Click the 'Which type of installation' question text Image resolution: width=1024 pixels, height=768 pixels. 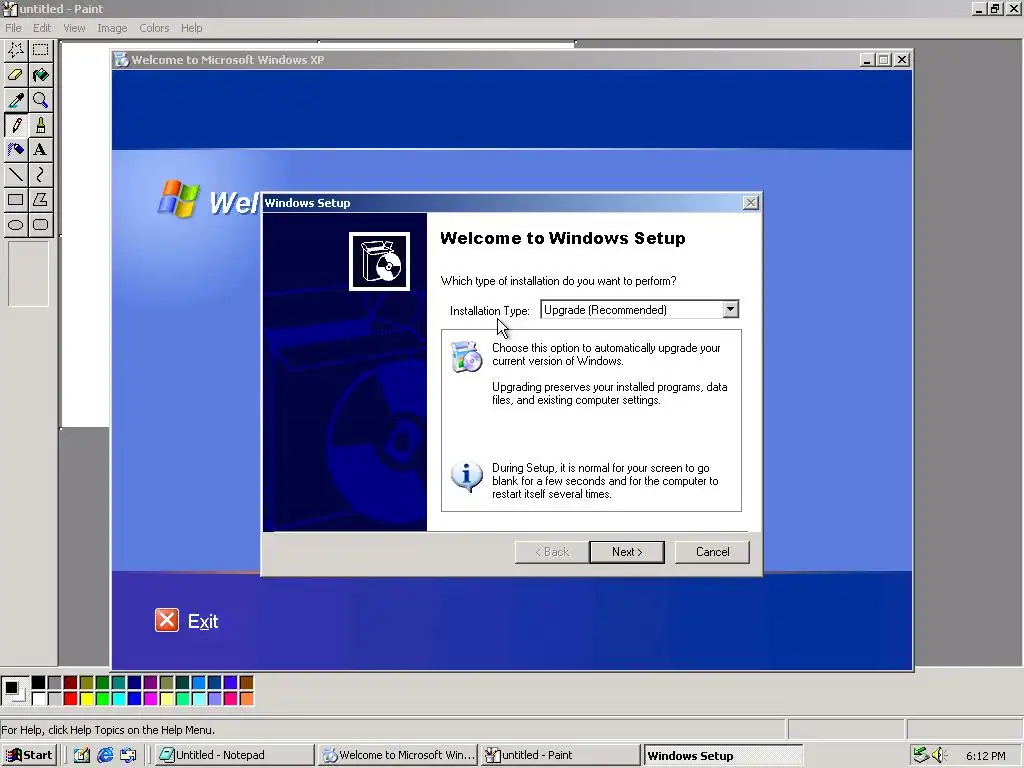pyautogui.click(x=558, y=281)
